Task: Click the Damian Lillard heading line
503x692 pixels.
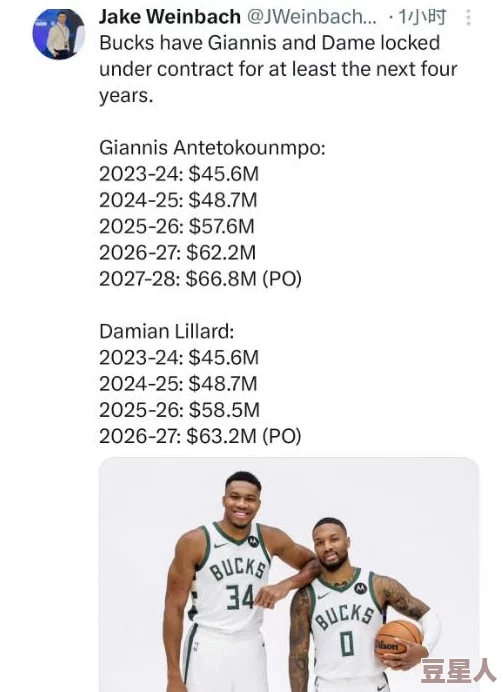Action: tap(166, 331)
